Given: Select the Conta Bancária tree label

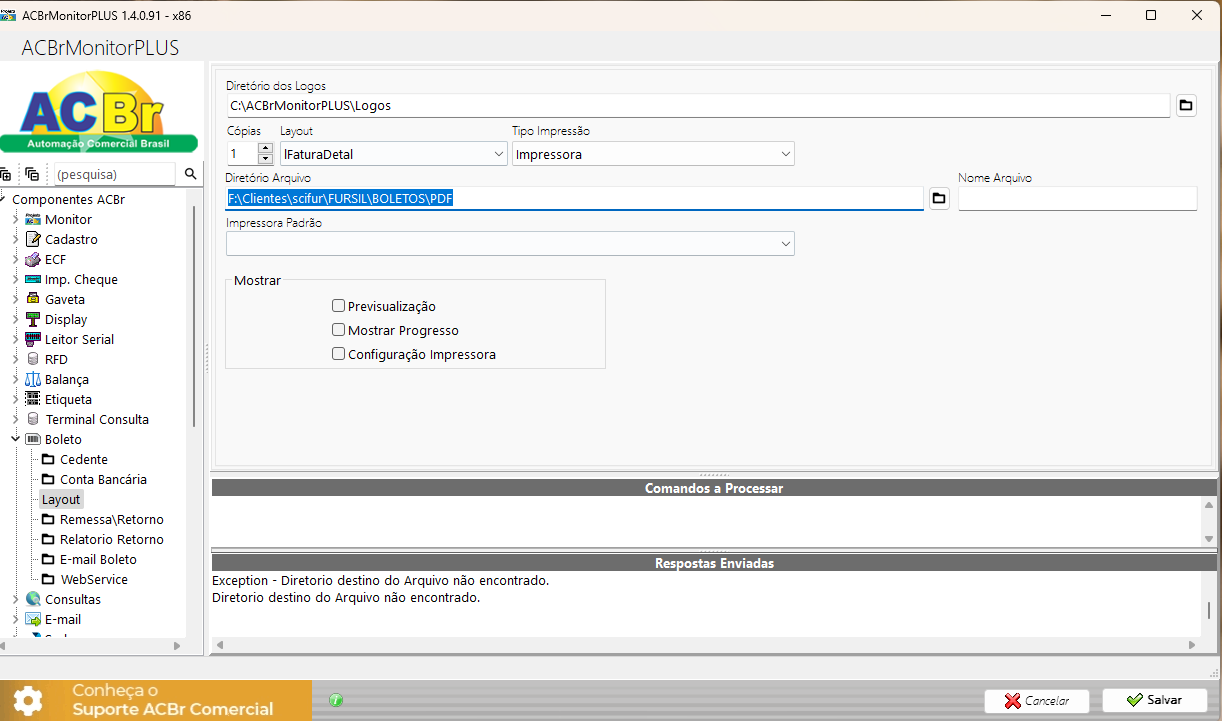Looking at the screenshot, I should point(103,479).
